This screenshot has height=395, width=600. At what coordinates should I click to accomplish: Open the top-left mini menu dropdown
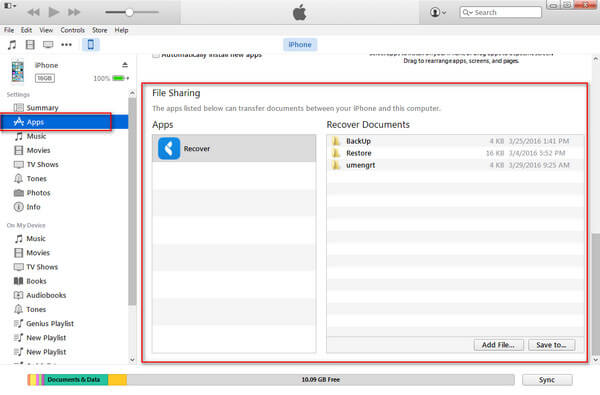click(x=10, y=6)
